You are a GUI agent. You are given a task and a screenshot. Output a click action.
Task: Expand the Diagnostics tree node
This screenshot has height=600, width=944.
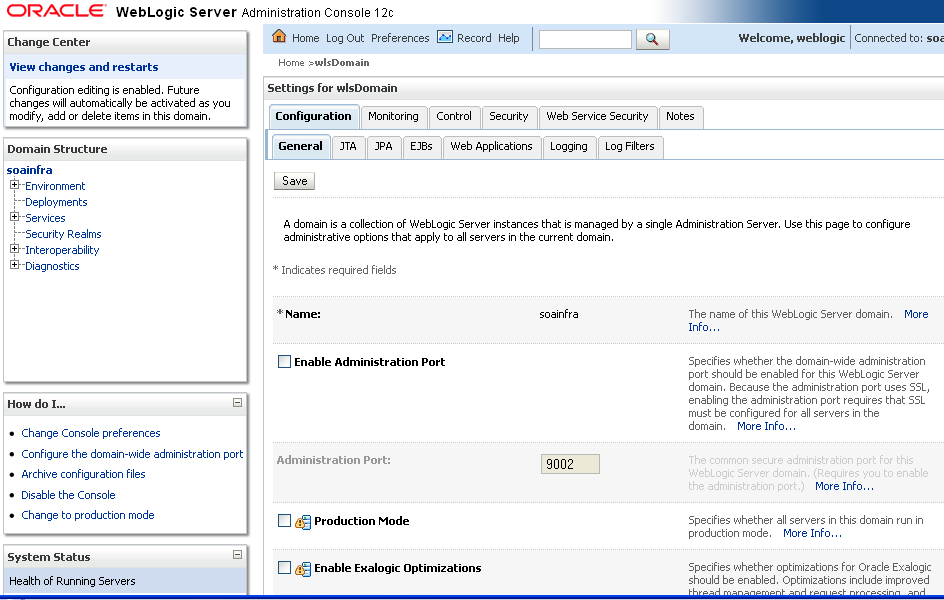tap(14, 265)
